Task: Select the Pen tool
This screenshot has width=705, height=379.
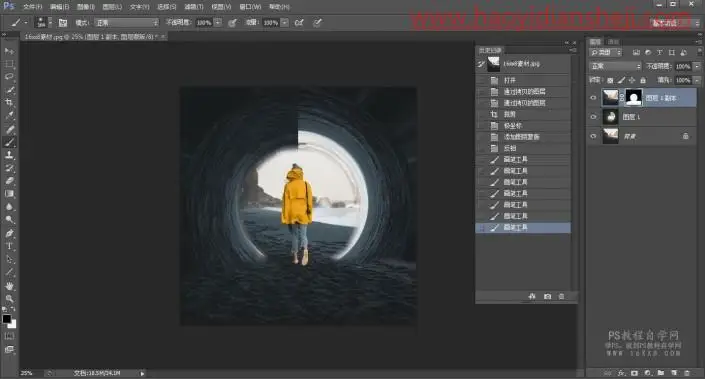Action: pyautogui.click(x=9, y=233)
